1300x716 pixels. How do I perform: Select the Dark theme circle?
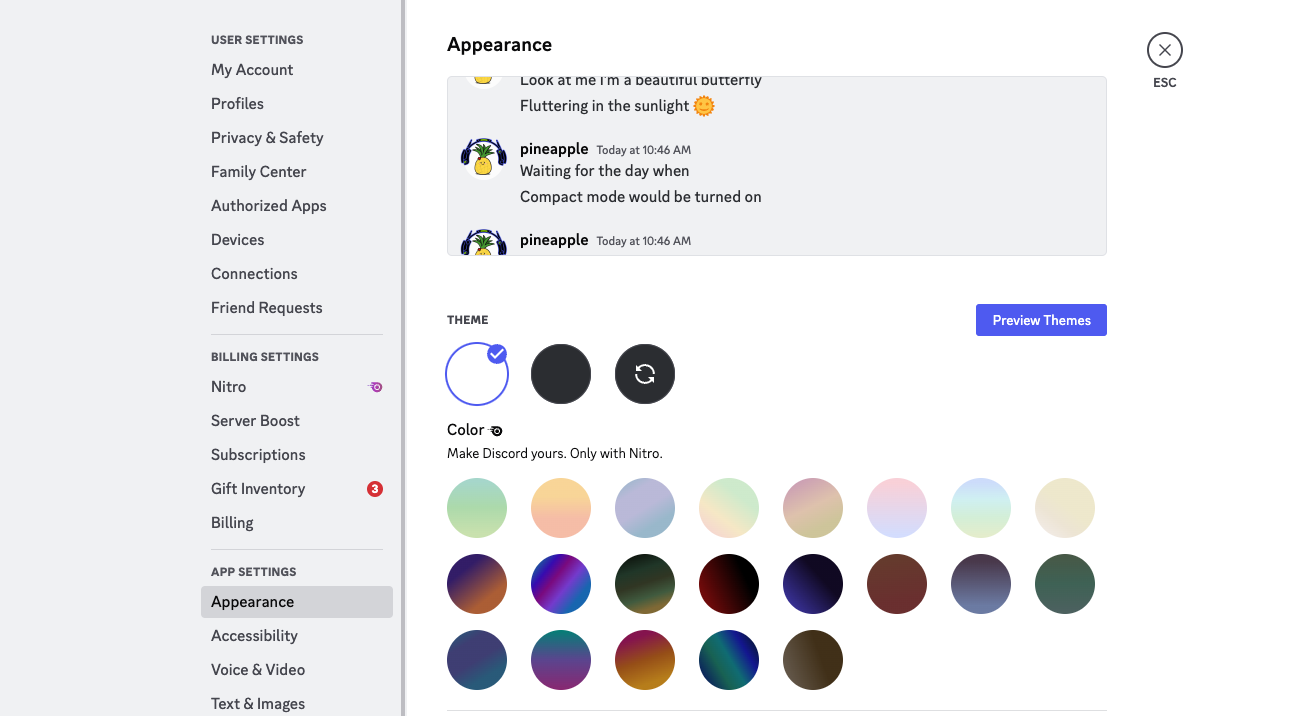pos(561,374)
